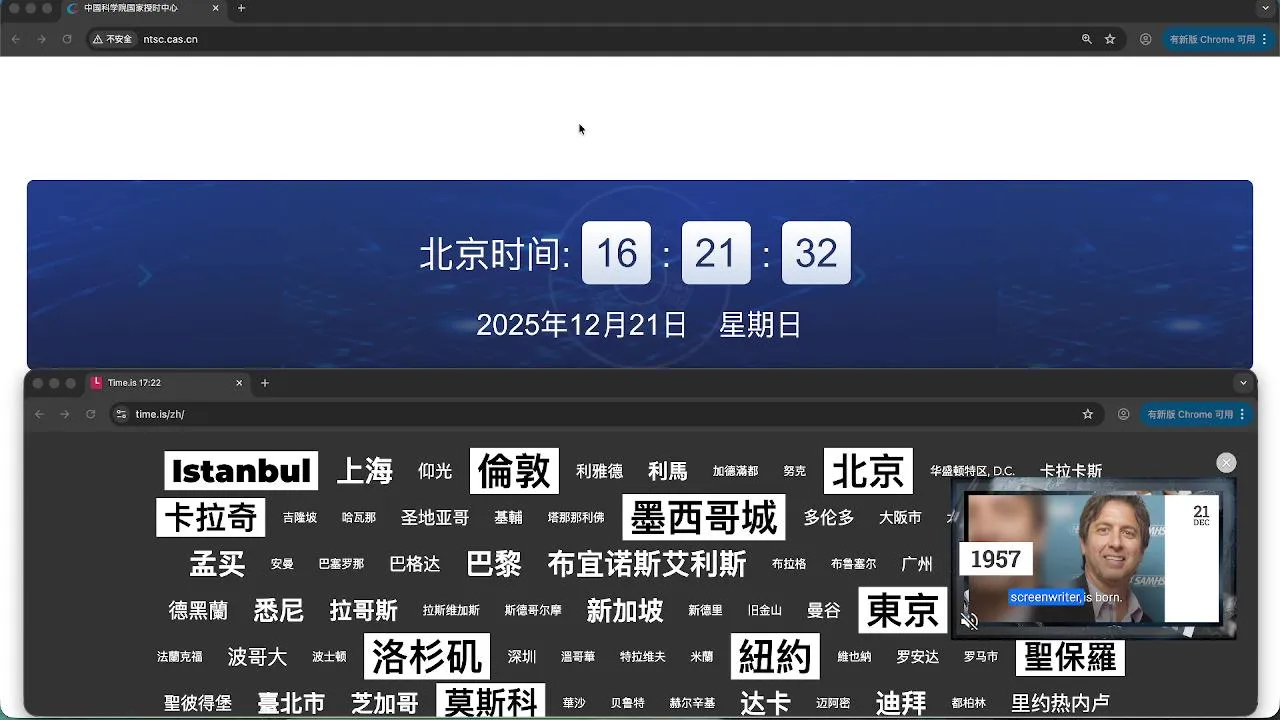Reload the ntsc.cas.cn page
1280x720 pixels.
67,39
